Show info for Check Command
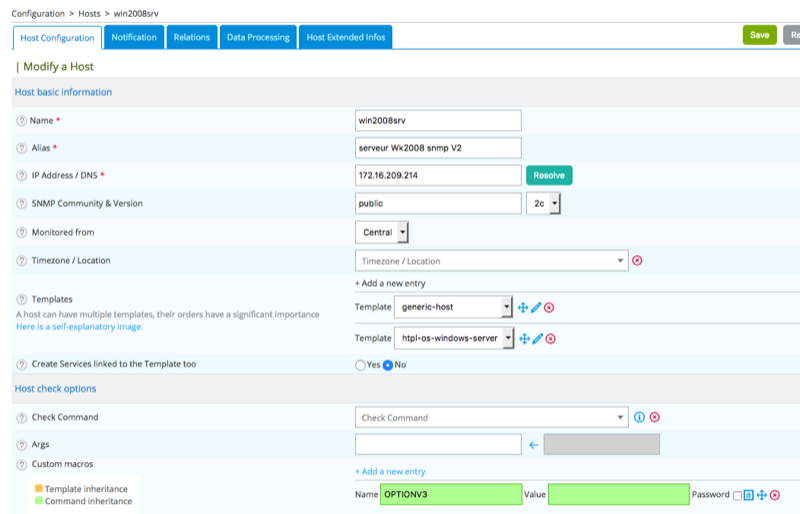The height and width of the screenshot is (514, 800). (x=640, y=417)
